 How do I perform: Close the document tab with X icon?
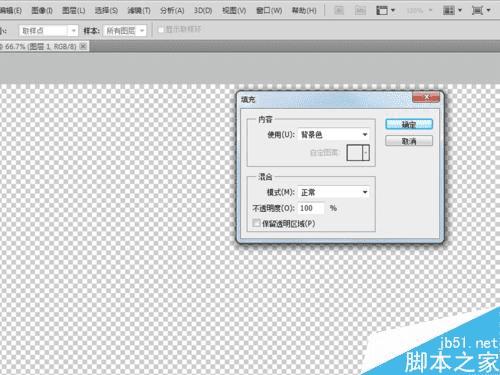83,46
